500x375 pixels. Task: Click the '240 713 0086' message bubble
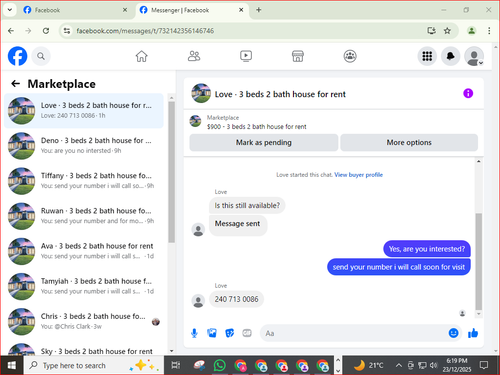pos(236,299)
